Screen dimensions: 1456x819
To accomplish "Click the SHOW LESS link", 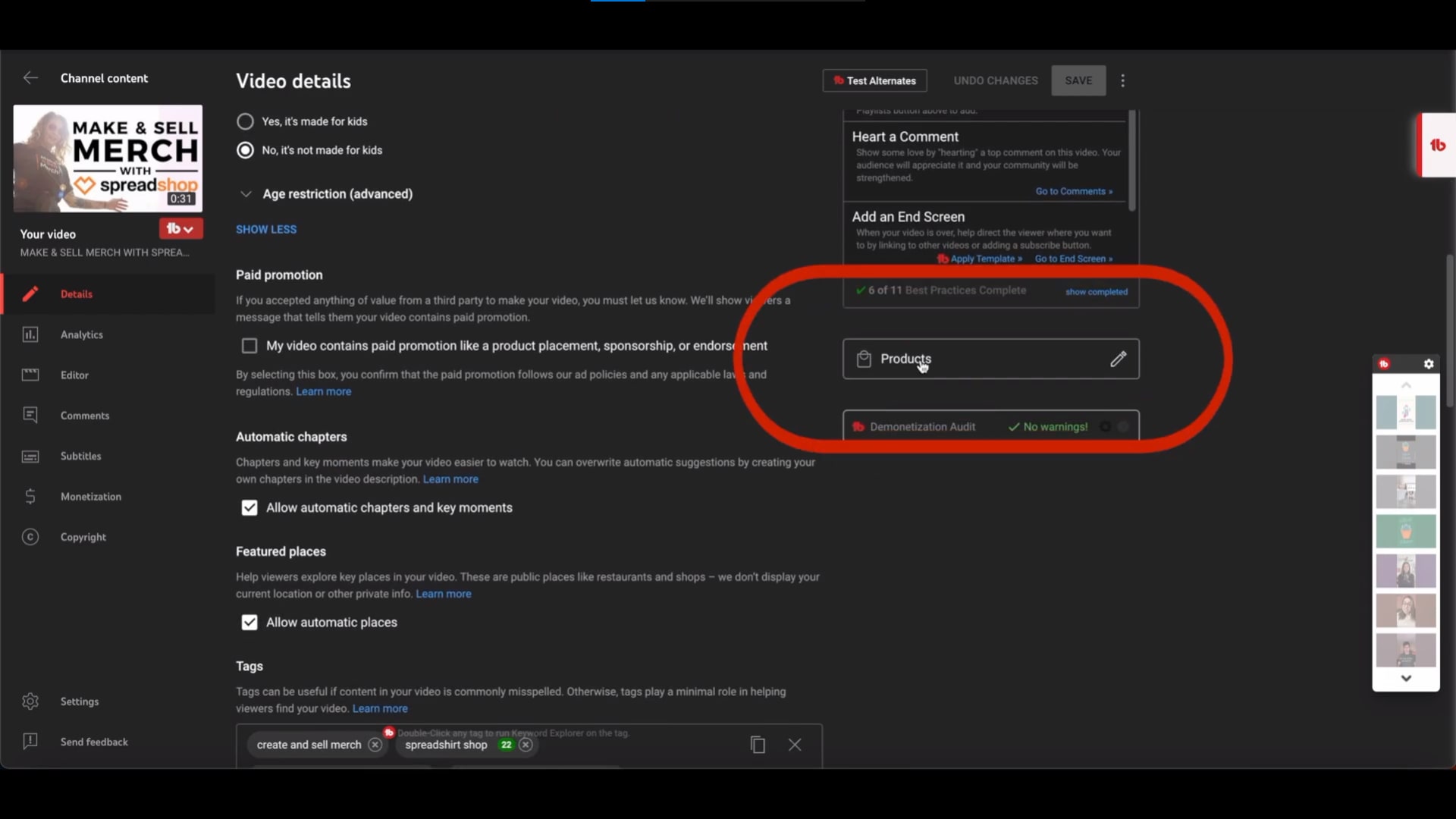I will (266, 229).
